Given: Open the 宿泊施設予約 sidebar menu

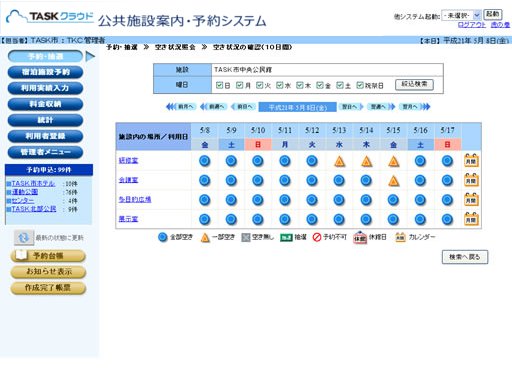Looking at the screenshot, I should coord(45,72).
